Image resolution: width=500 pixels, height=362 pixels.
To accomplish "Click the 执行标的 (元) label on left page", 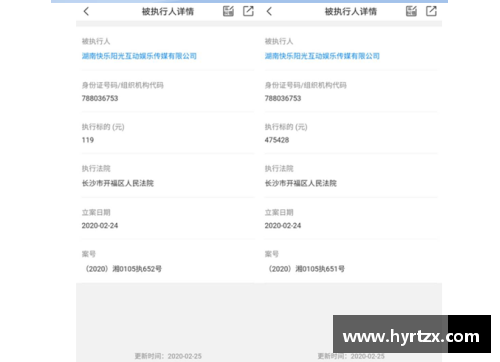I will pos(103,127).
